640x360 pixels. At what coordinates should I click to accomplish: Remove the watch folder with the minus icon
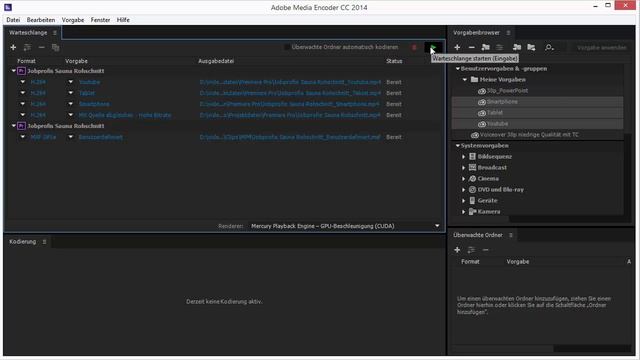coord(485,249)
